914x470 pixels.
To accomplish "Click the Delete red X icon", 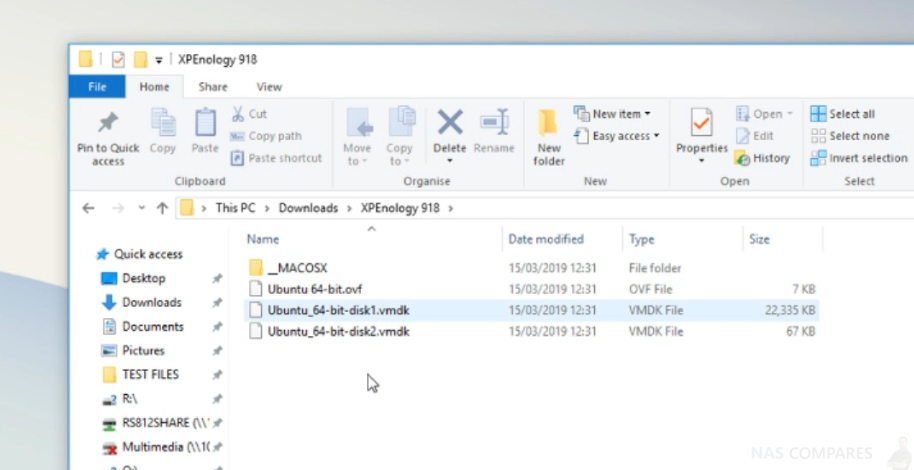I will (449, 122).
